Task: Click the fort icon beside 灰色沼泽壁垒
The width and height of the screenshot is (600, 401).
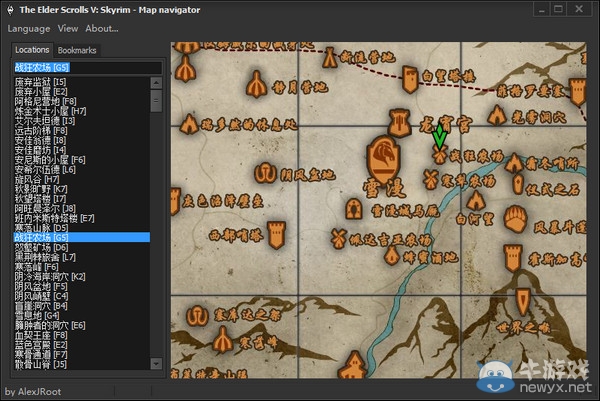Action: (x=175, y=201)
